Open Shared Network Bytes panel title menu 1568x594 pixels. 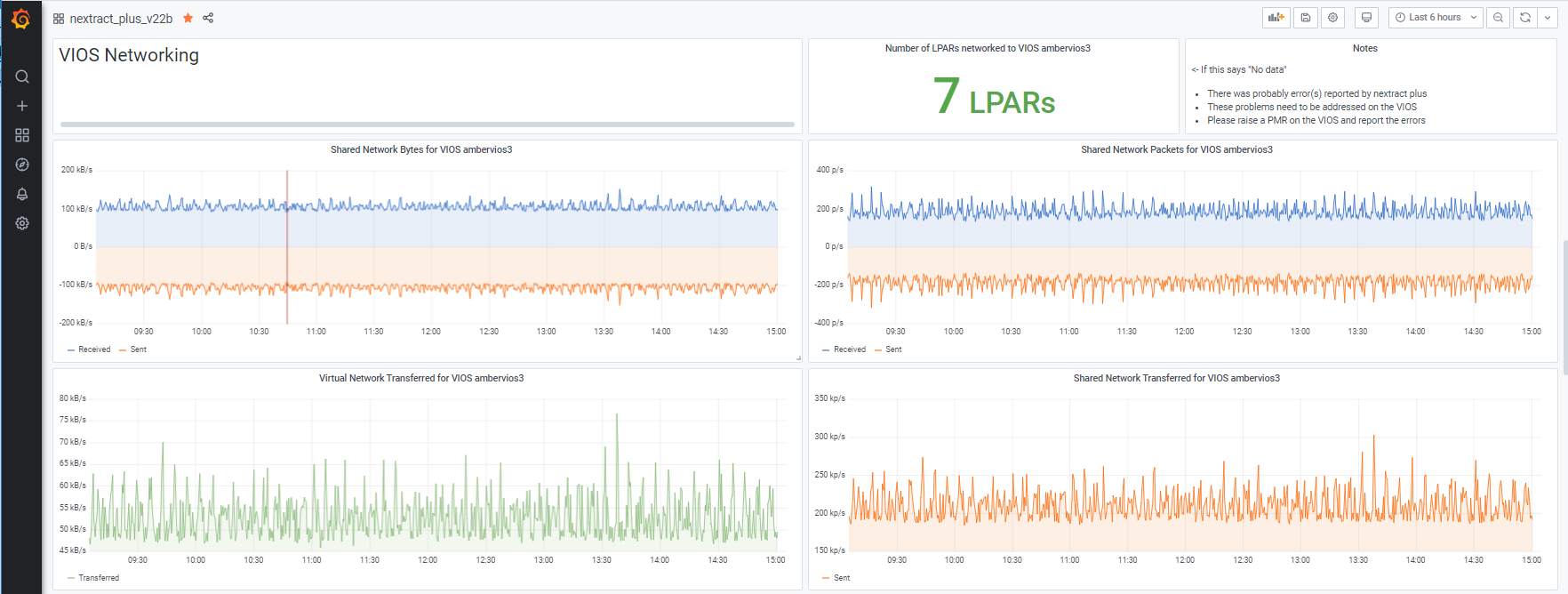[420, 149]
